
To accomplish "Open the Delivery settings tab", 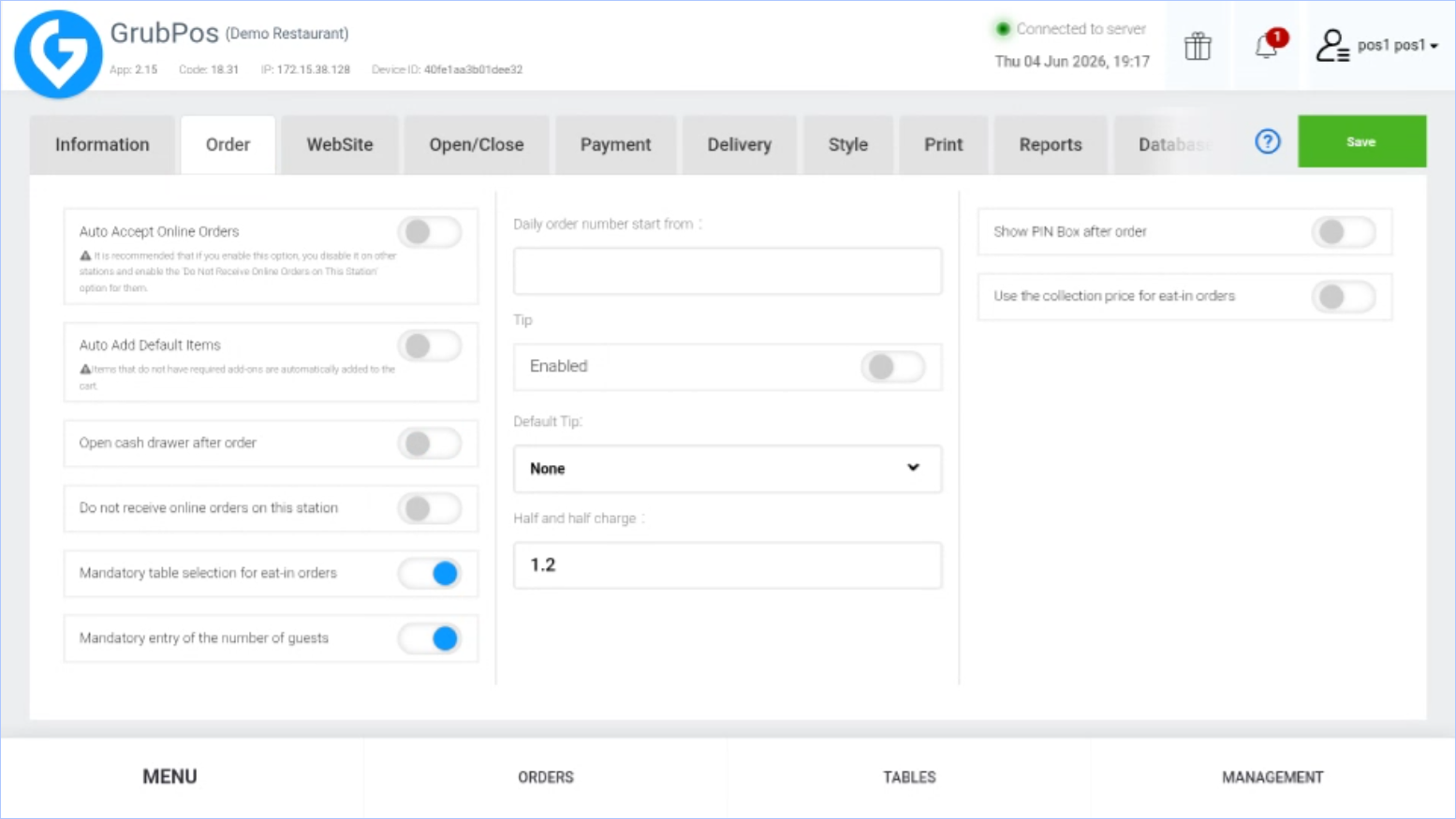I will click(739, 145).
